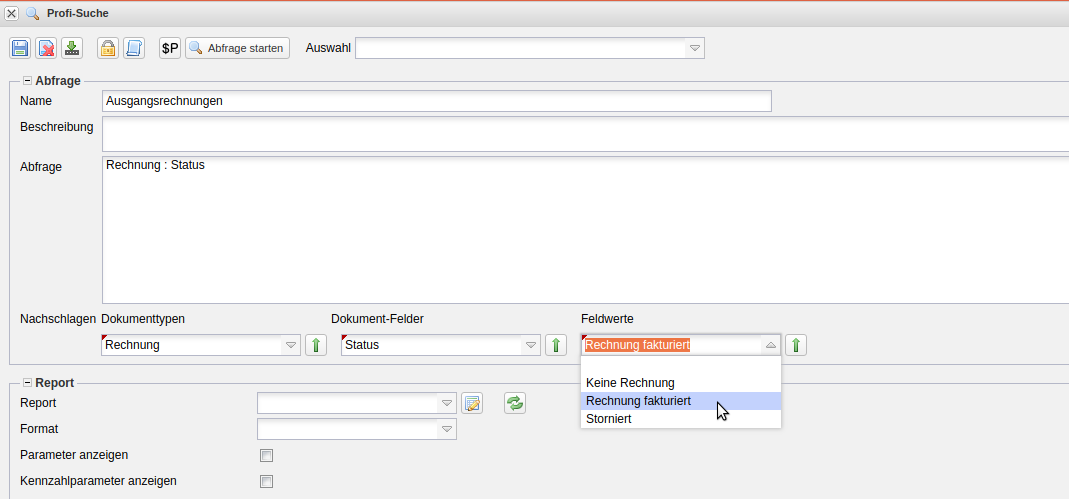The height and width of the screenshot is (499, 1069).
Task: Collapse the Report section
Action: pyautogui.click(x=27, y=383)
